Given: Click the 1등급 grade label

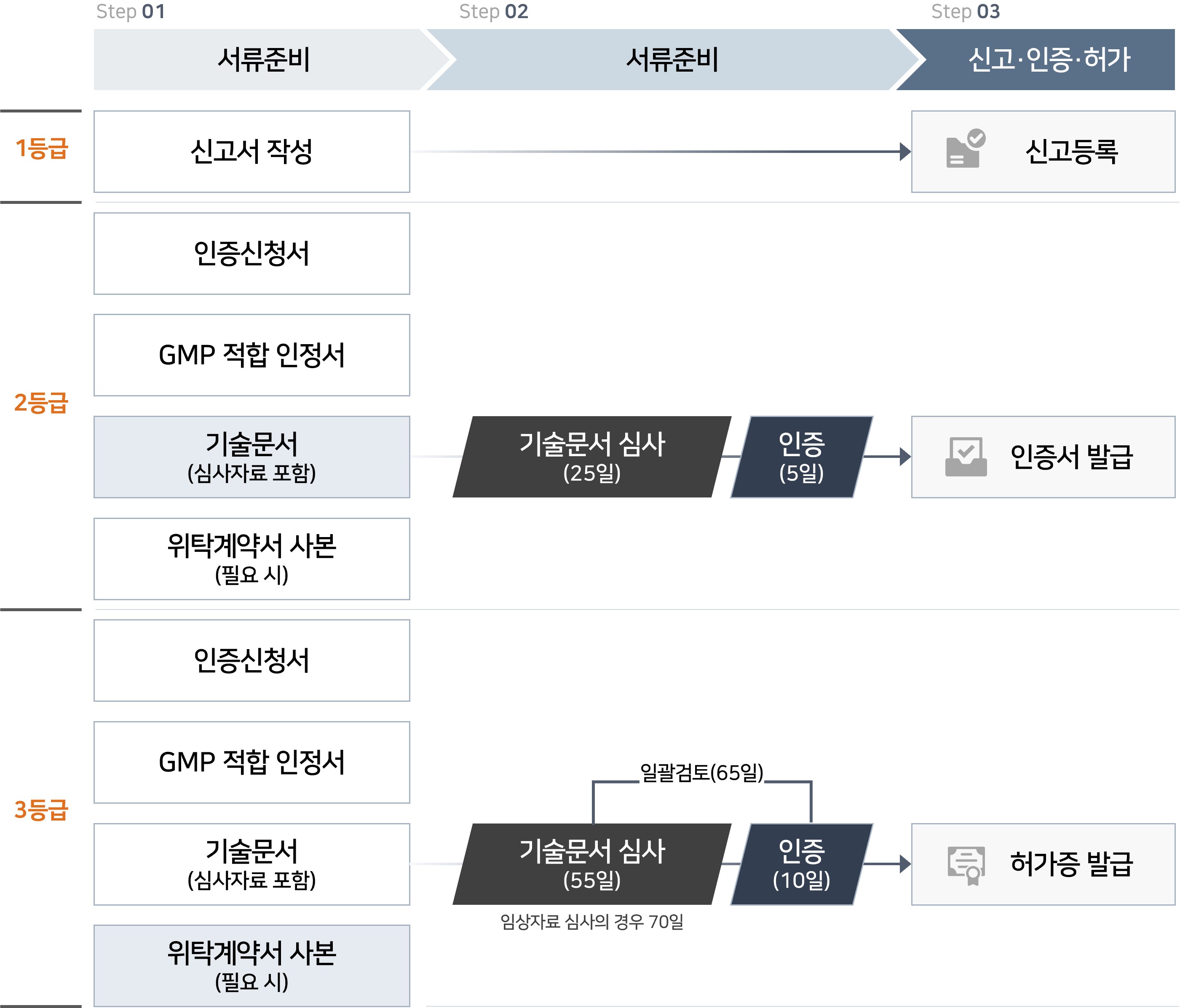Looking at the screenshot, I should [42, 149].
